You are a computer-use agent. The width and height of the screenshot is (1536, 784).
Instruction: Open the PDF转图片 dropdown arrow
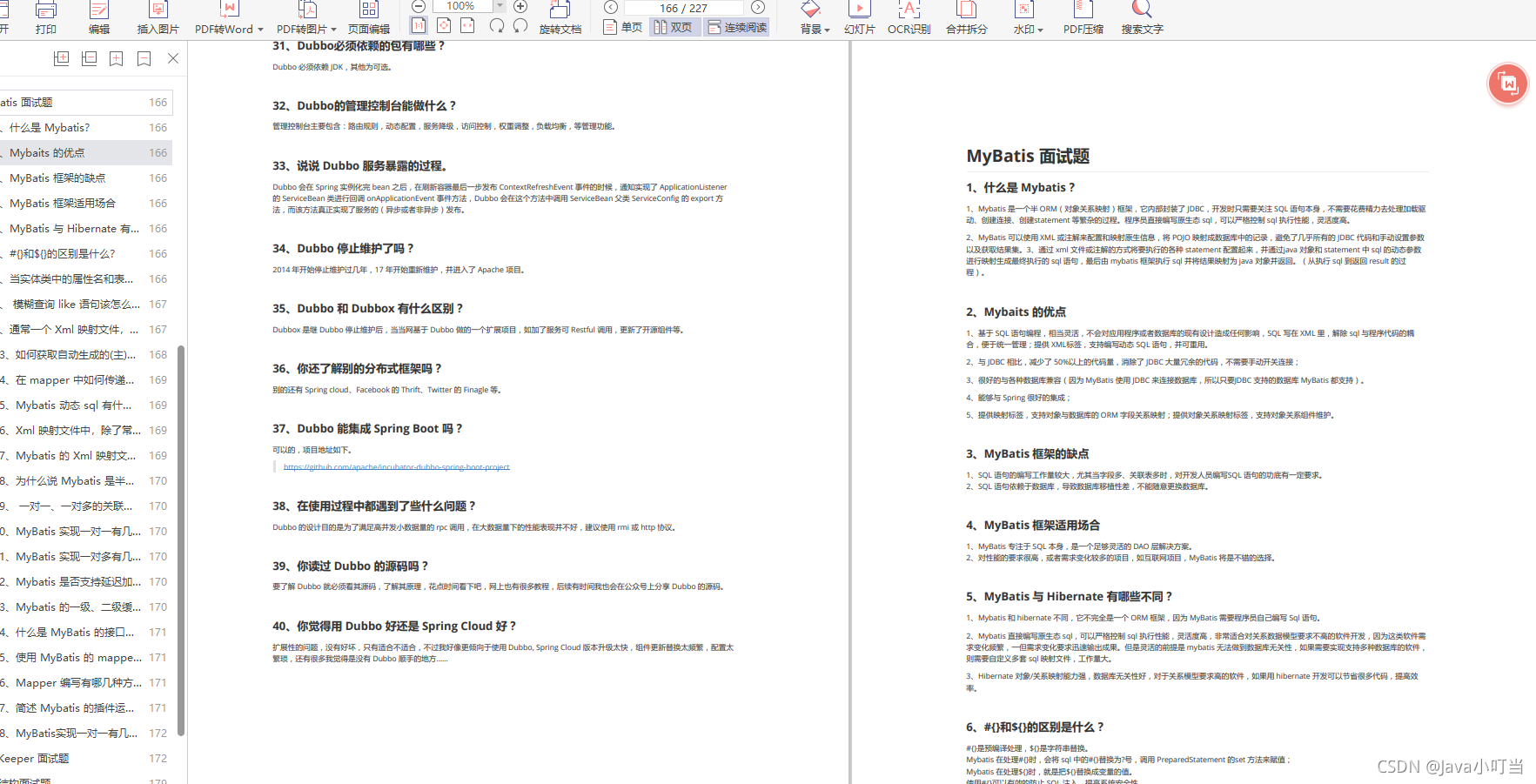tap(333, 30)
